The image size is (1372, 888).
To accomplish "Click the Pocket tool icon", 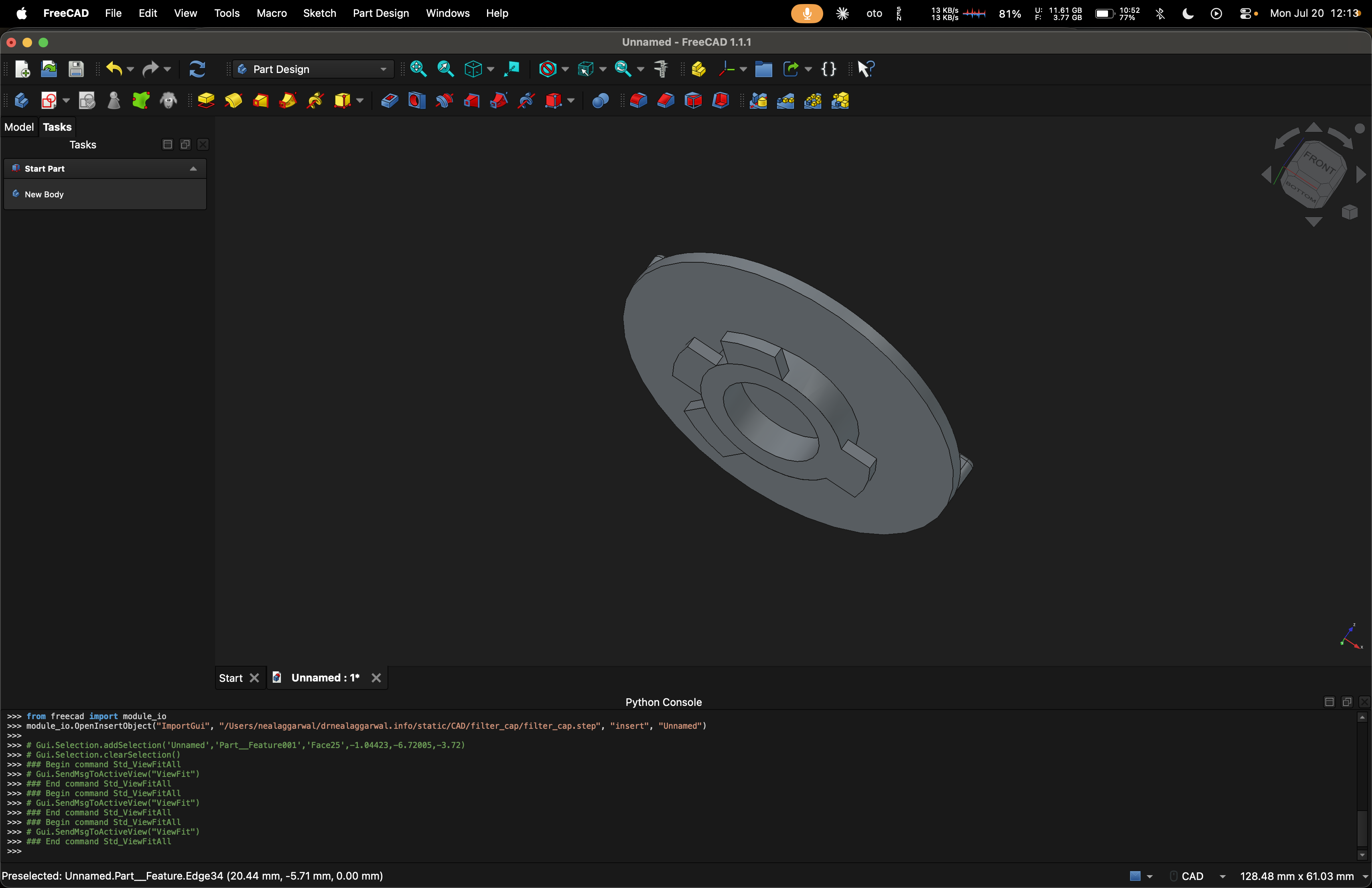I will (x=389, y=101).
